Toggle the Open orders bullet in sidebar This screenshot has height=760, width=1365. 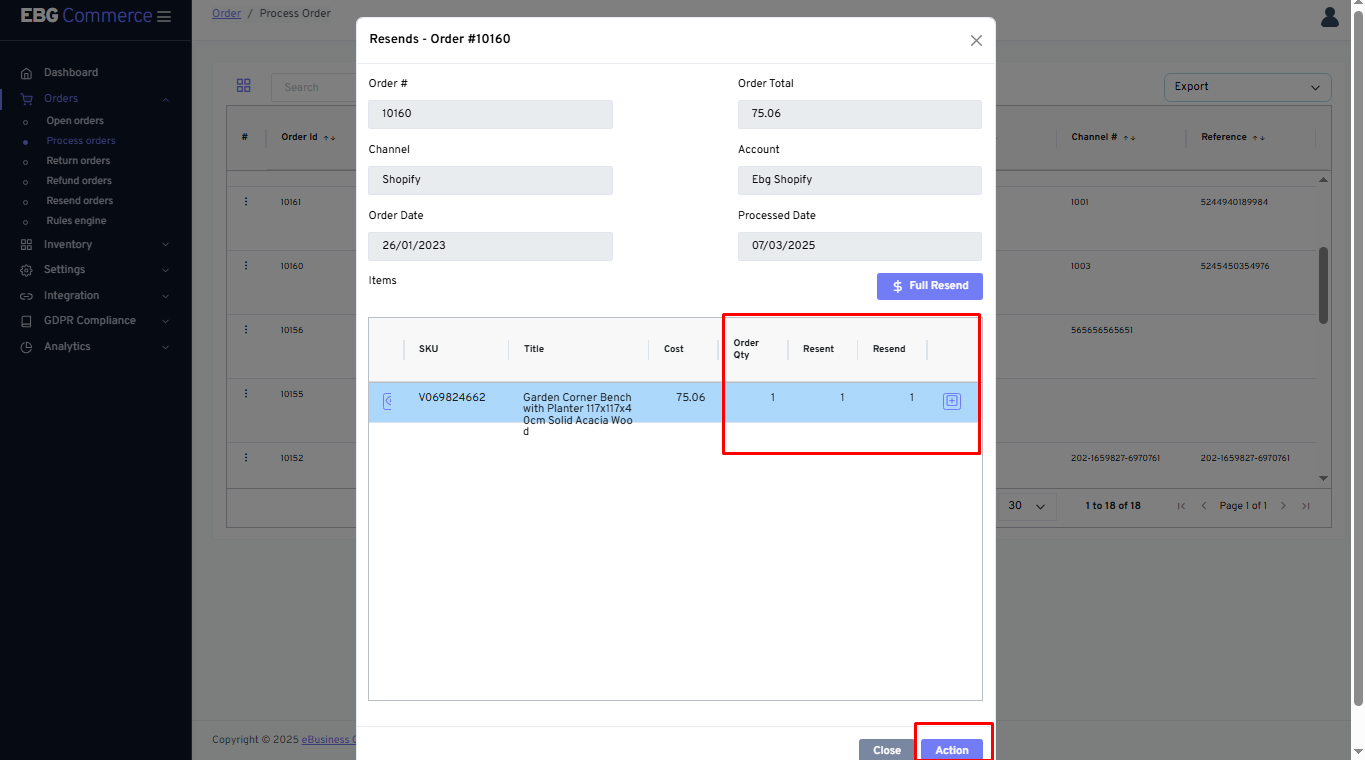pyautogui.click(x=27, y=120)
